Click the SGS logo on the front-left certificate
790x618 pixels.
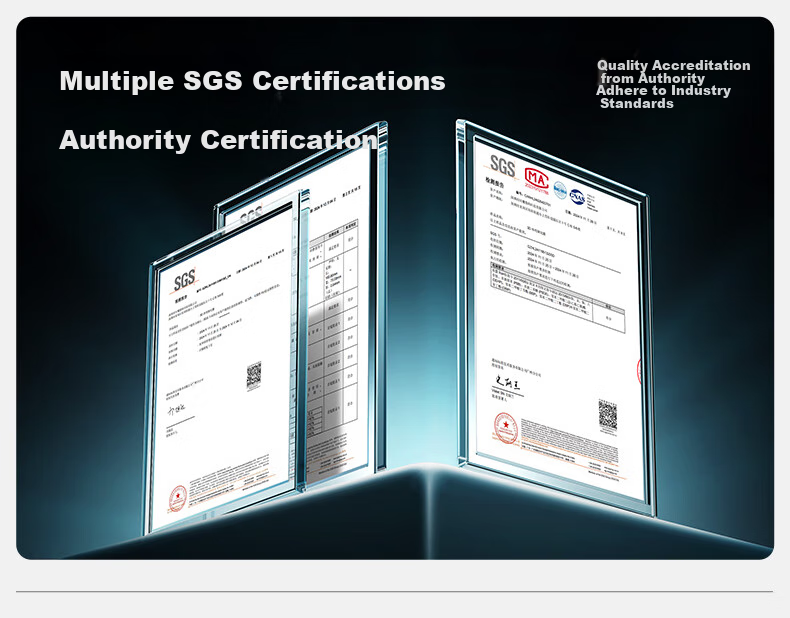(187, 281)
